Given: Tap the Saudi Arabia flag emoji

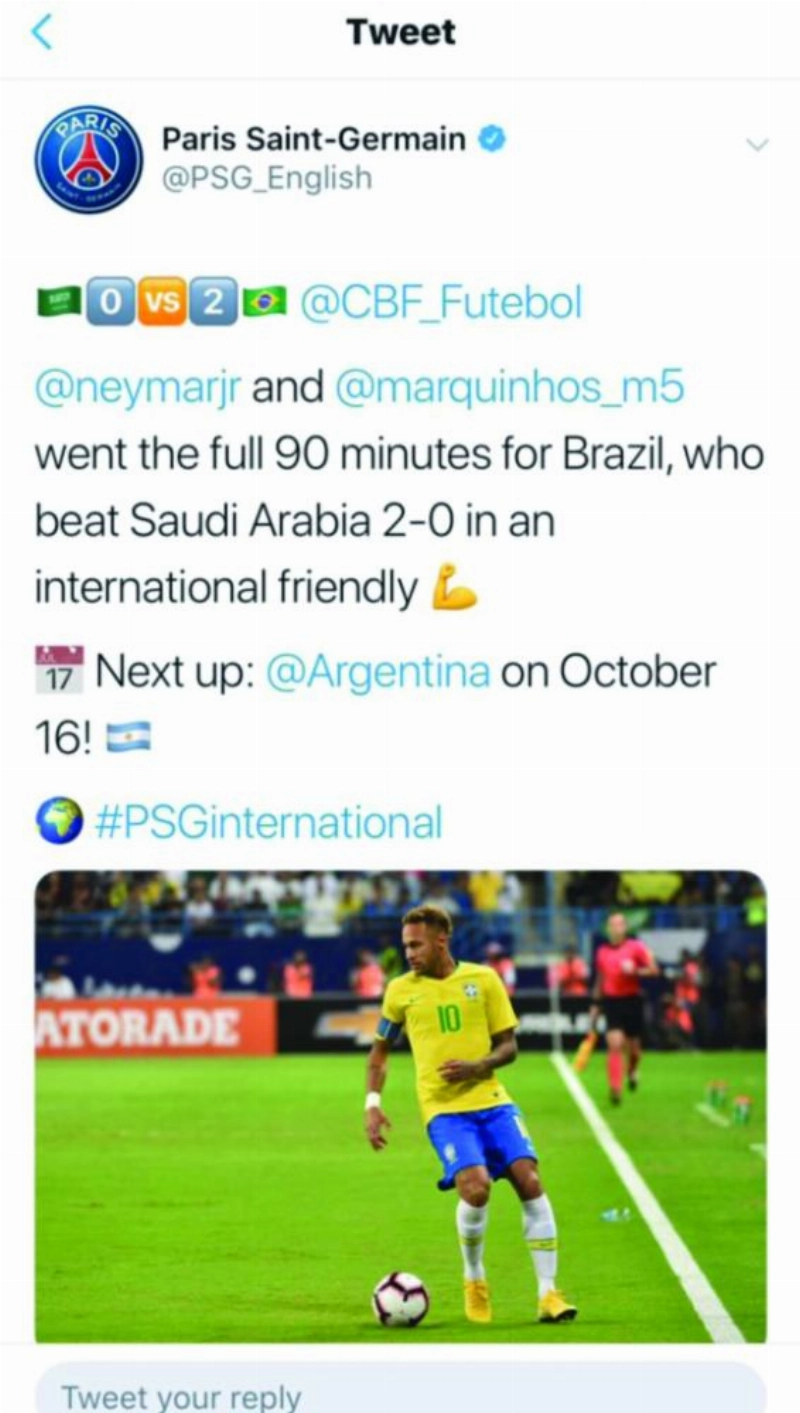Looking at the screenshot, I should 57,302.
